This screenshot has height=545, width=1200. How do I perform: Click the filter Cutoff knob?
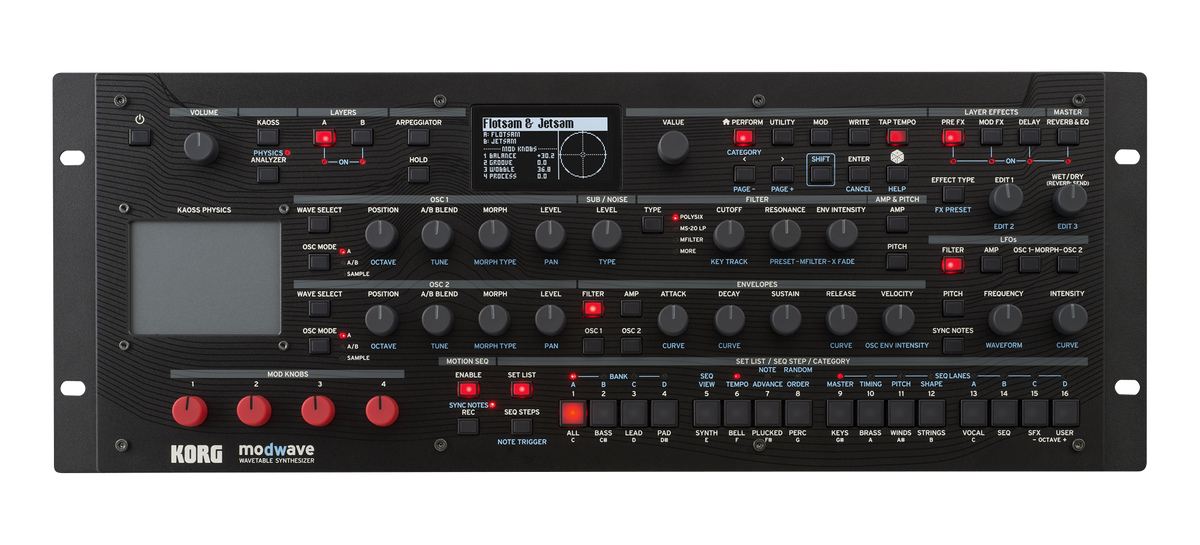pos(729,235)
